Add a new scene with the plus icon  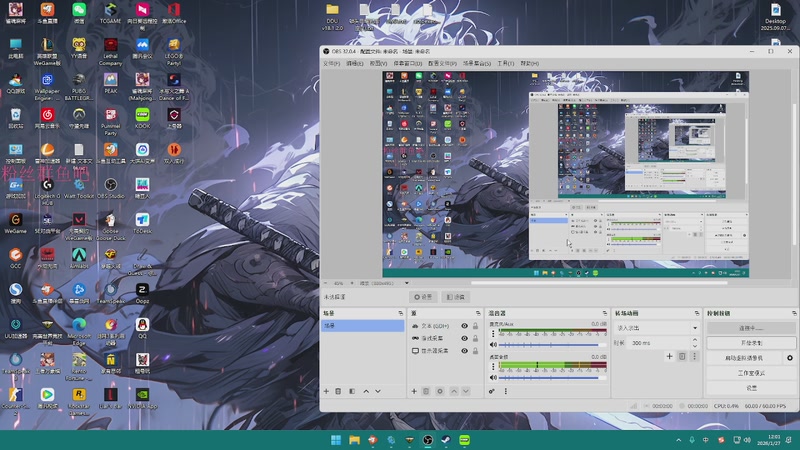click(326, 391)
